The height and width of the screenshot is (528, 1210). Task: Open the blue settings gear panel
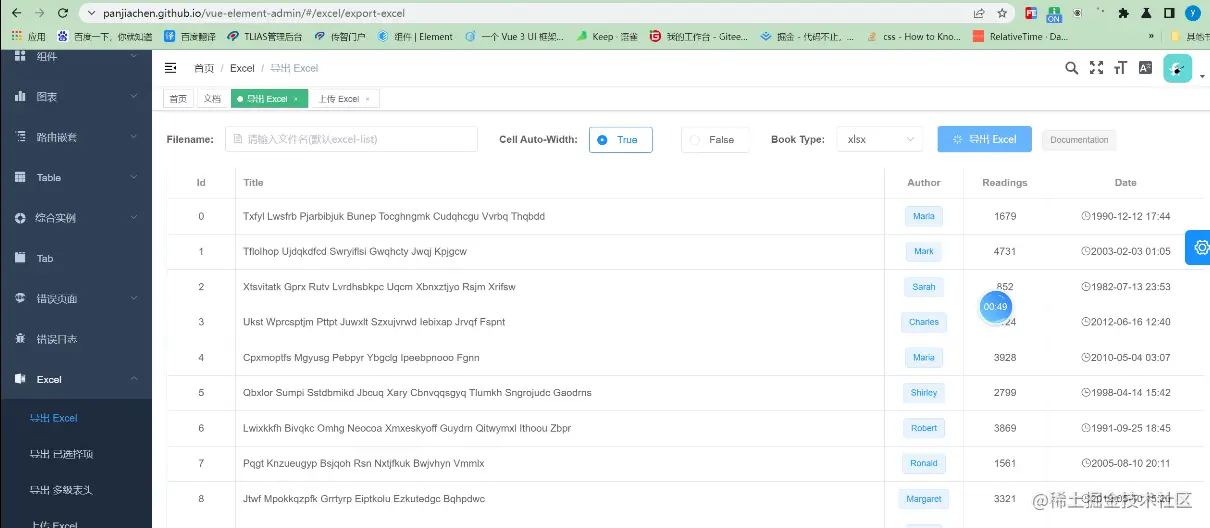point(1200,247)
